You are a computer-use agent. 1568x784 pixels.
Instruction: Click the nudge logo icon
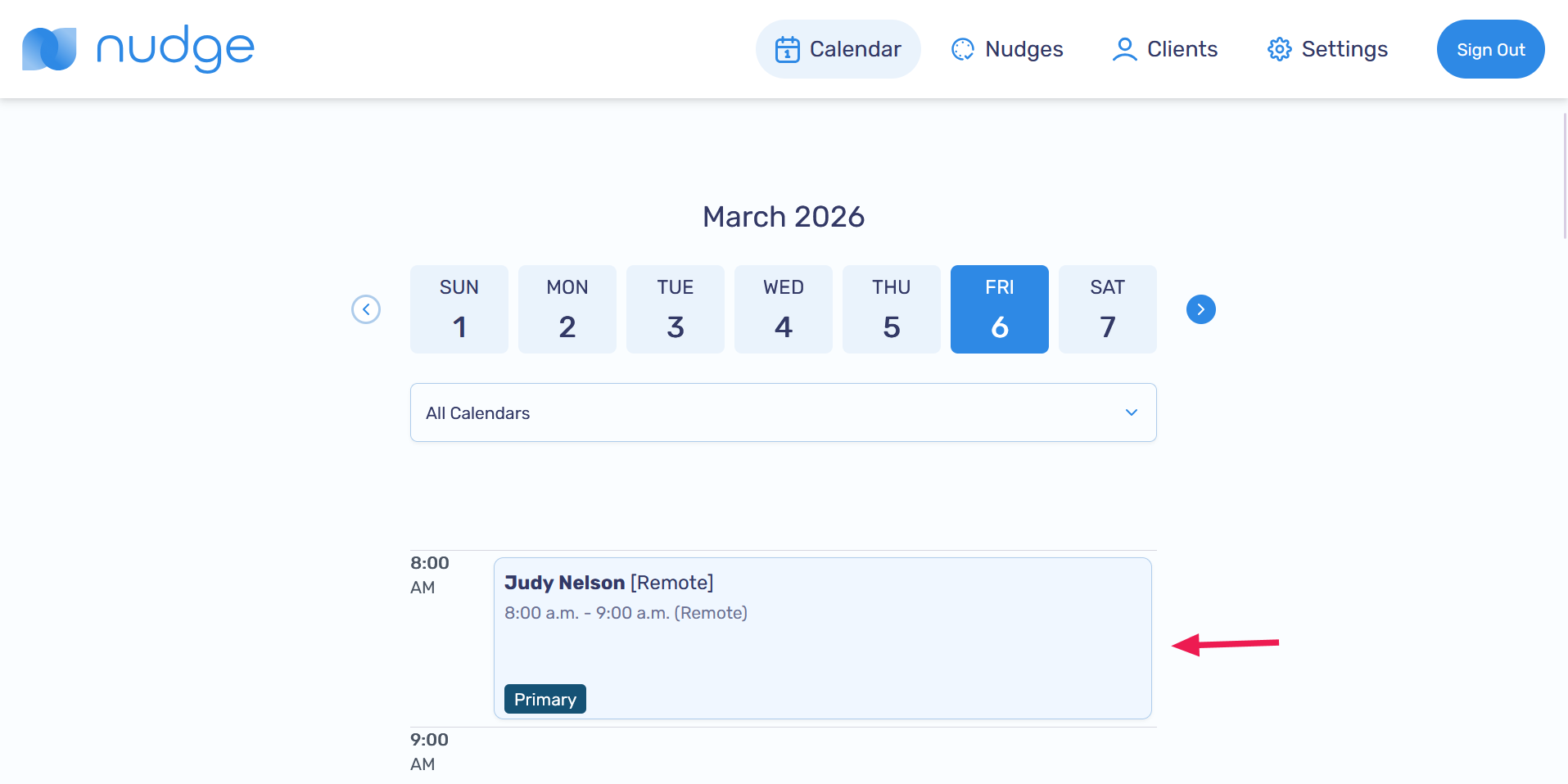click(x=49, y=49)
